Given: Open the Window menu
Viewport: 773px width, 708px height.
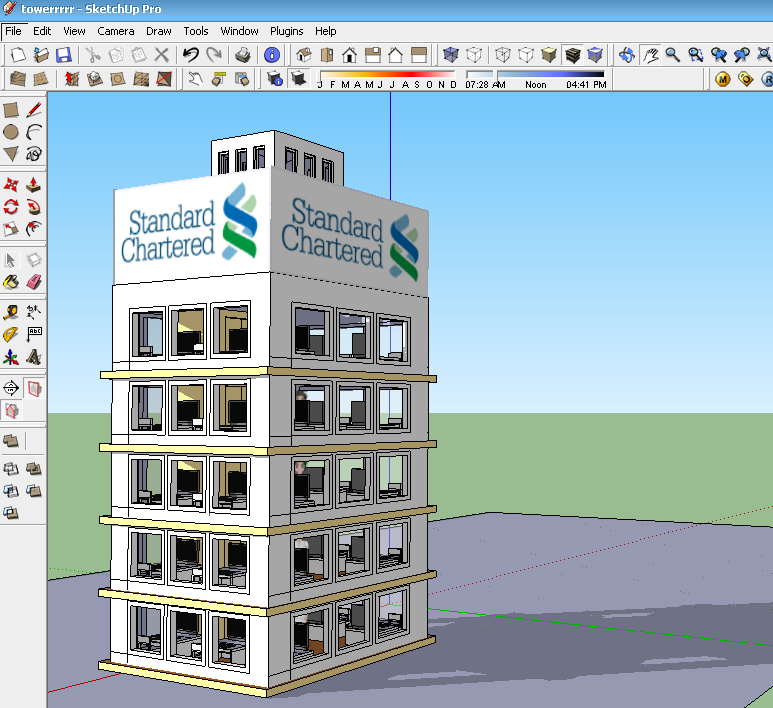Looking at the screenshot, I should pos(239,31).
